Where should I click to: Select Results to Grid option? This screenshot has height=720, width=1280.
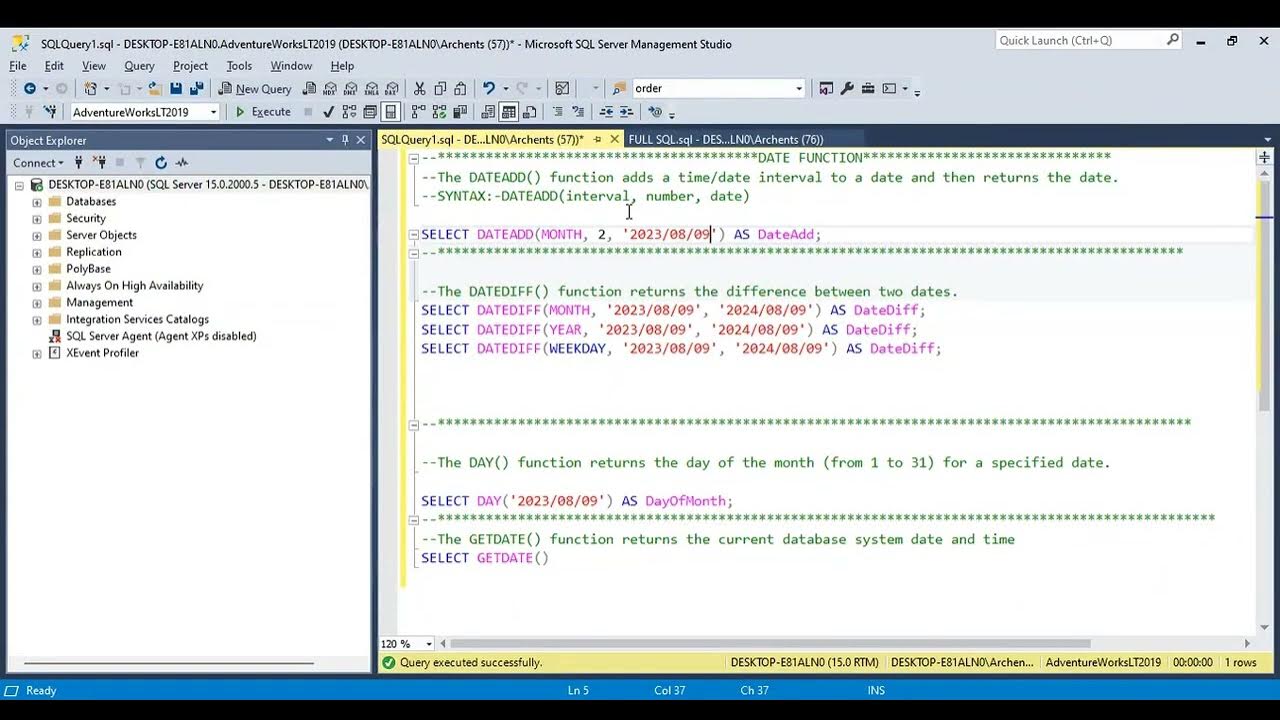click(509, 112)
